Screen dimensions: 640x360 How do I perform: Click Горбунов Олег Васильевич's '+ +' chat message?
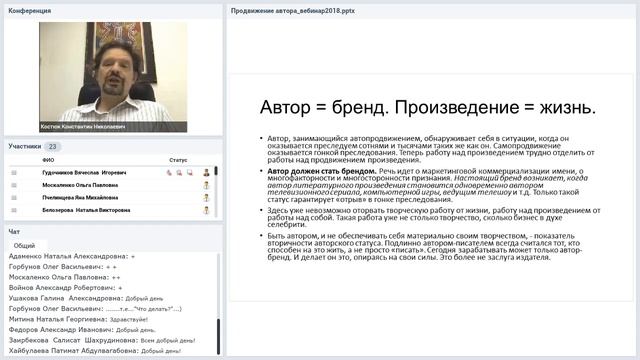pos(63,267)
